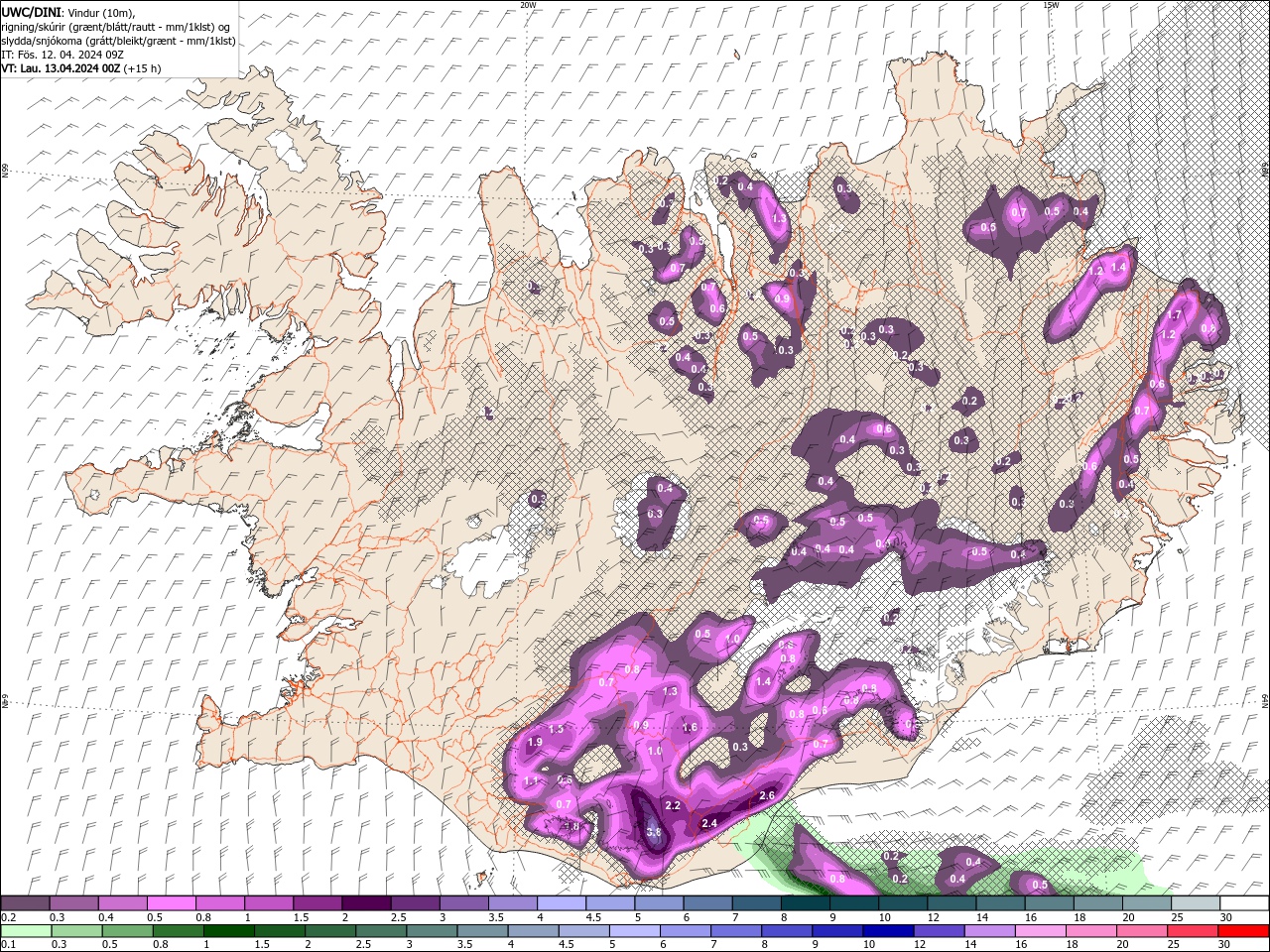1270x952 pixels.
Task: Click the 15W longitude label
Action: tap(1051, 5)
